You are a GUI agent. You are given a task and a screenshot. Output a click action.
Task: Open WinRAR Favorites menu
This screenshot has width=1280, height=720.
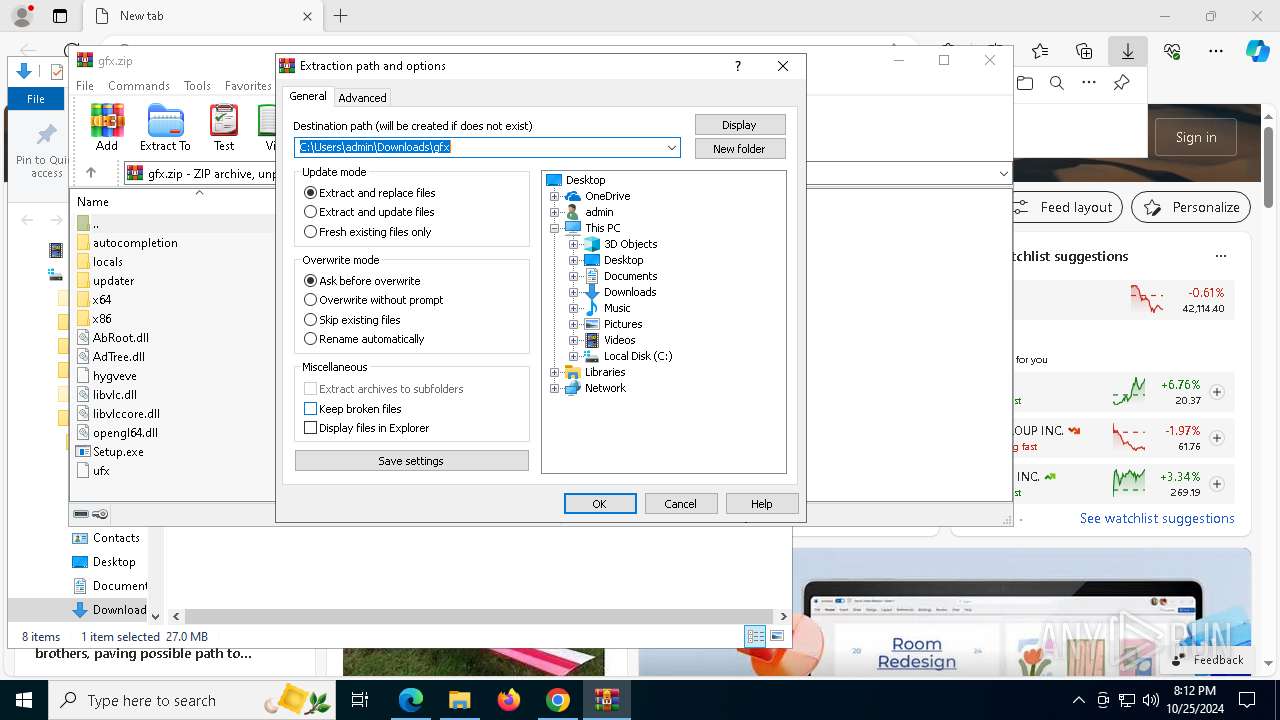point(248,86)
